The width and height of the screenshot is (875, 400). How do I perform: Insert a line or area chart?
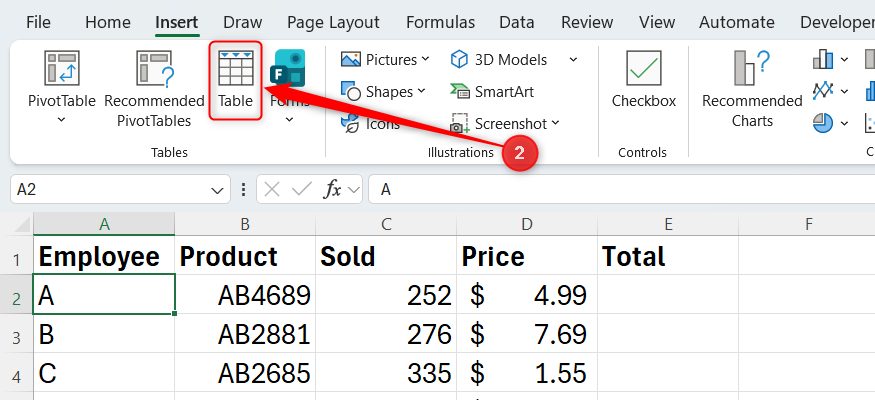pyautogui.click(x=823, y=90)
